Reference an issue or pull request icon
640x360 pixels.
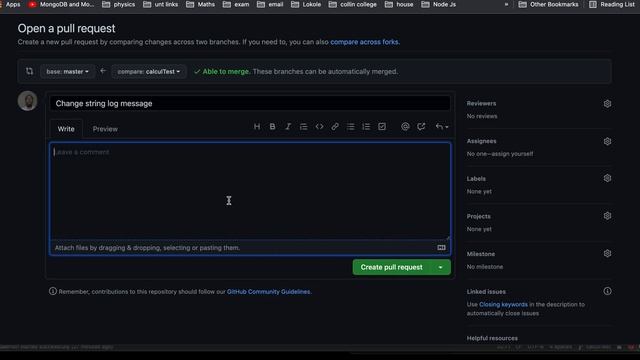(421, 127)
